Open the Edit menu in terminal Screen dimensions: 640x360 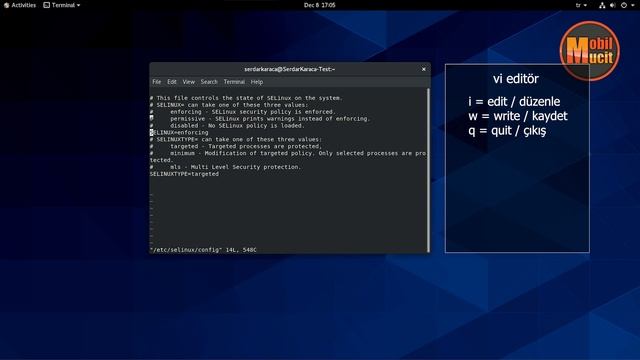pyautogui.click(x=172, y=82)
